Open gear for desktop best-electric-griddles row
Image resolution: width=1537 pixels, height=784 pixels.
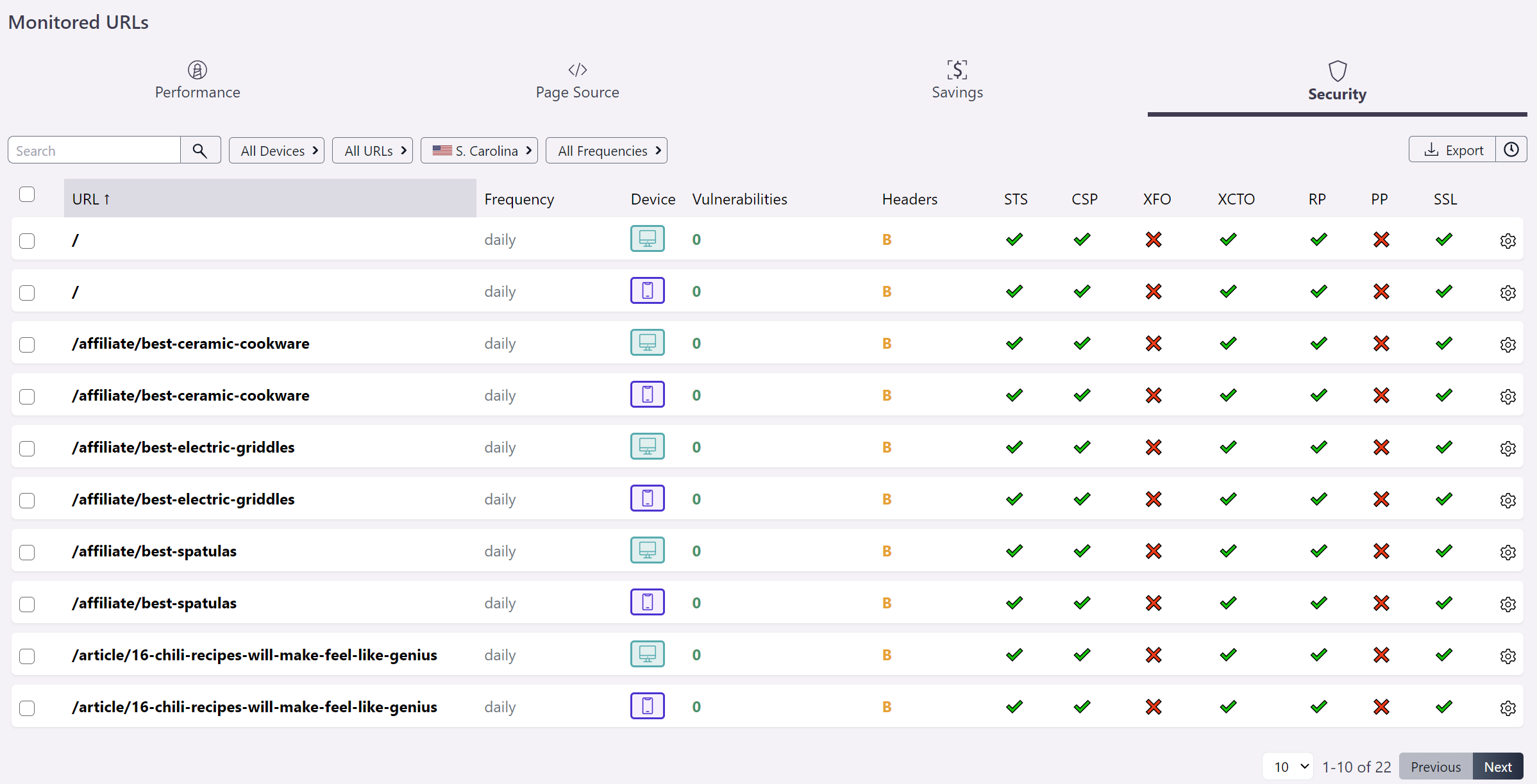(1508, 448)
